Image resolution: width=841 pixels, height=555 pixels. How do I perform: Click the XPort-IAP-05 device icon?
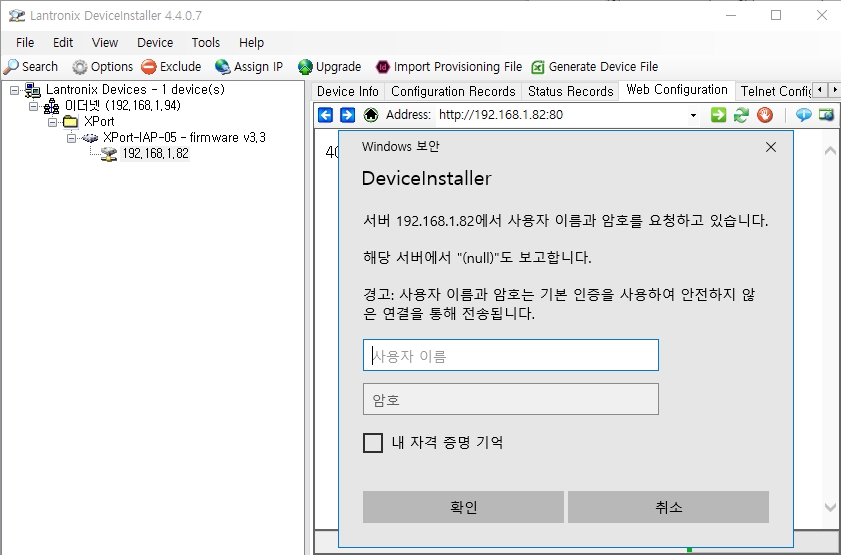click(x=90, y=138)
